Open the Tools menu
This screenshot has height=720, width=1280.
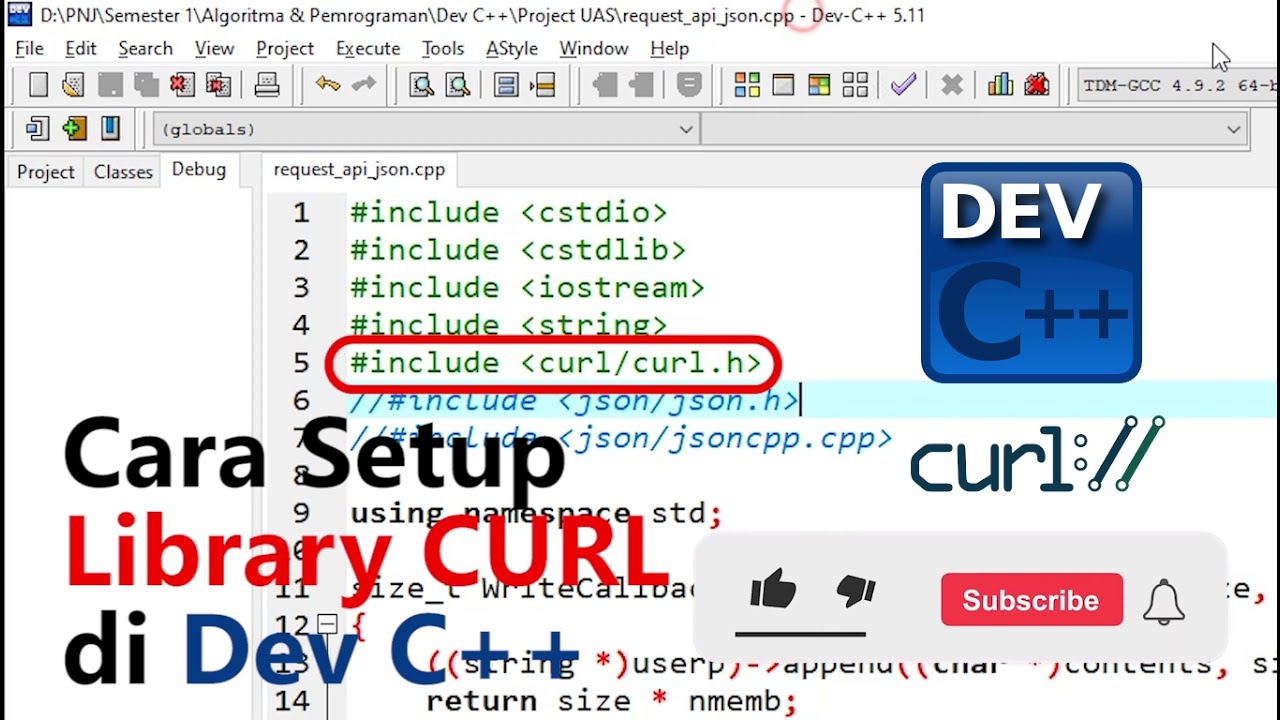click(443, 48)
